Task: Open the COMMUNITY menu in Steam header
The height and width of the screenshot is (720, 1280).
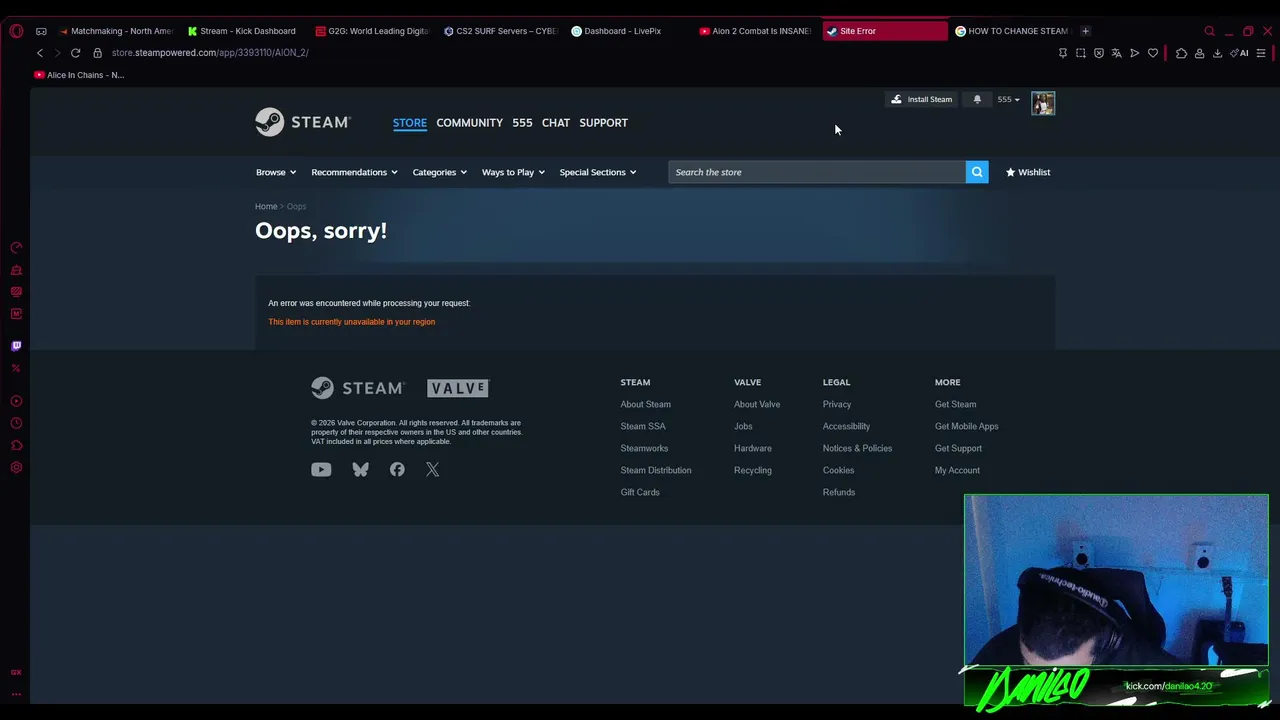Action: tap(469, 123)
